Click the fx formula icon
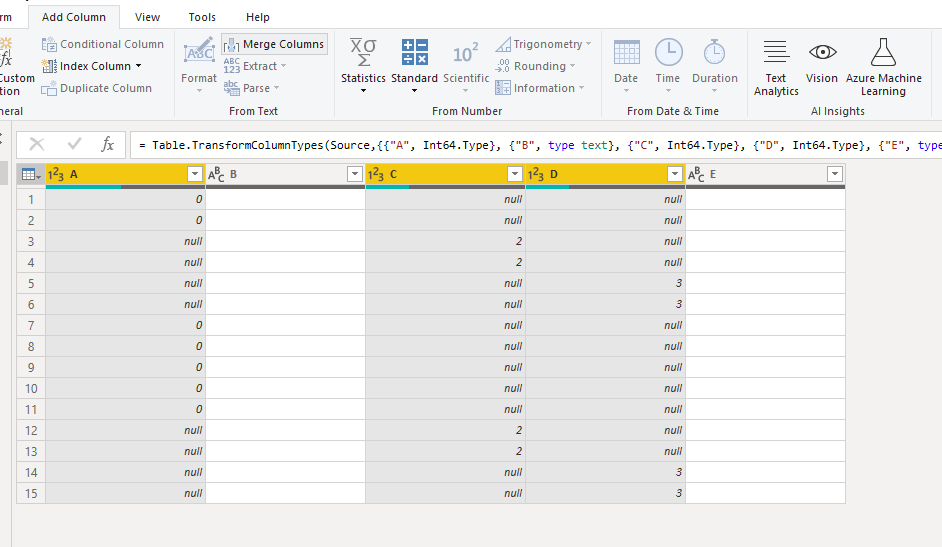The height and width of the screenshot is (547, 942). click(x=107, y=144)
